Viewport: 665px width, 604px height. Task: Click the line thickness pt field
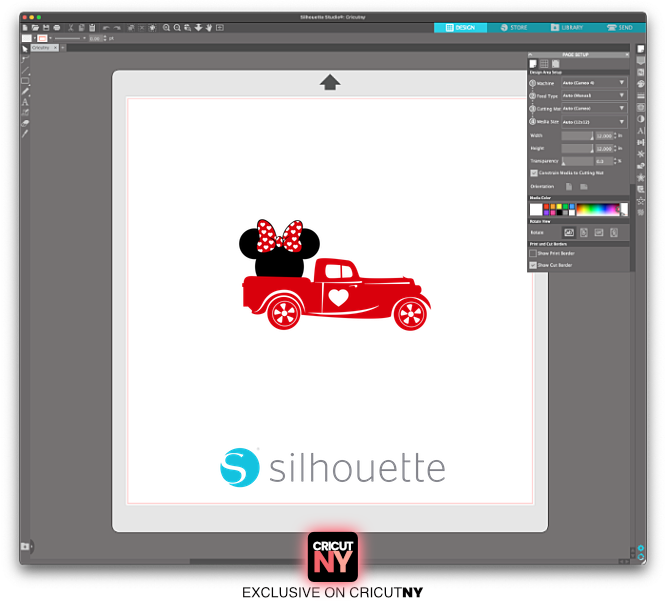[x=95, y=39]
